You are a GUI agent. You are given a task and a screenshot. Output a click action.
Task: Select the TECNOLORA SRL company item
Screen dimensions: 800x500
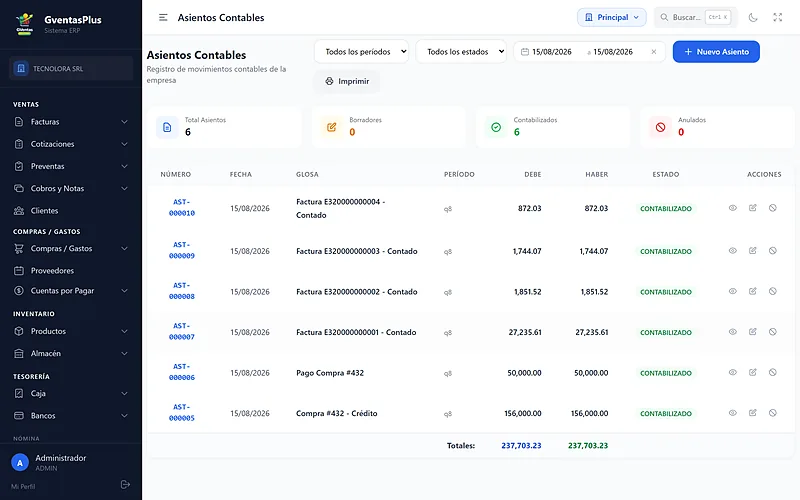(x=71, y=68)
